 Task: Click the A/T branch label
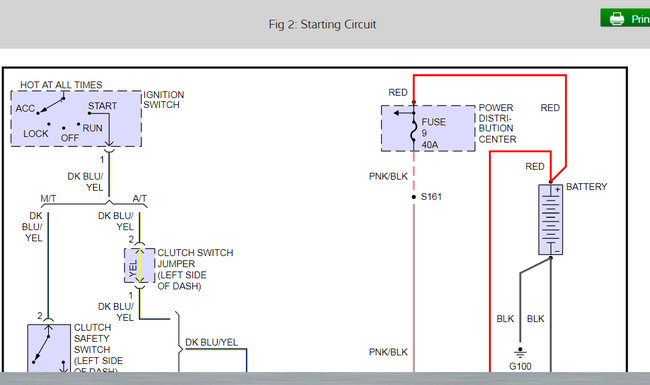(140, 199)
